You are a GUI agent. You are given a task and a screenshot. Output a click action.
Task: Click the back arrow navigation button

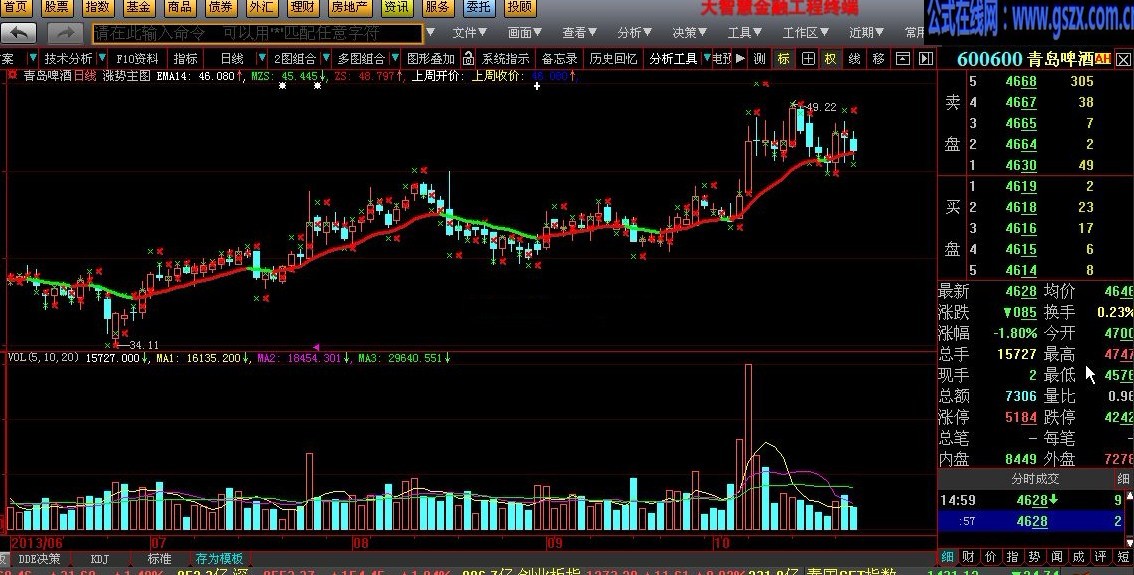(19, 33)
